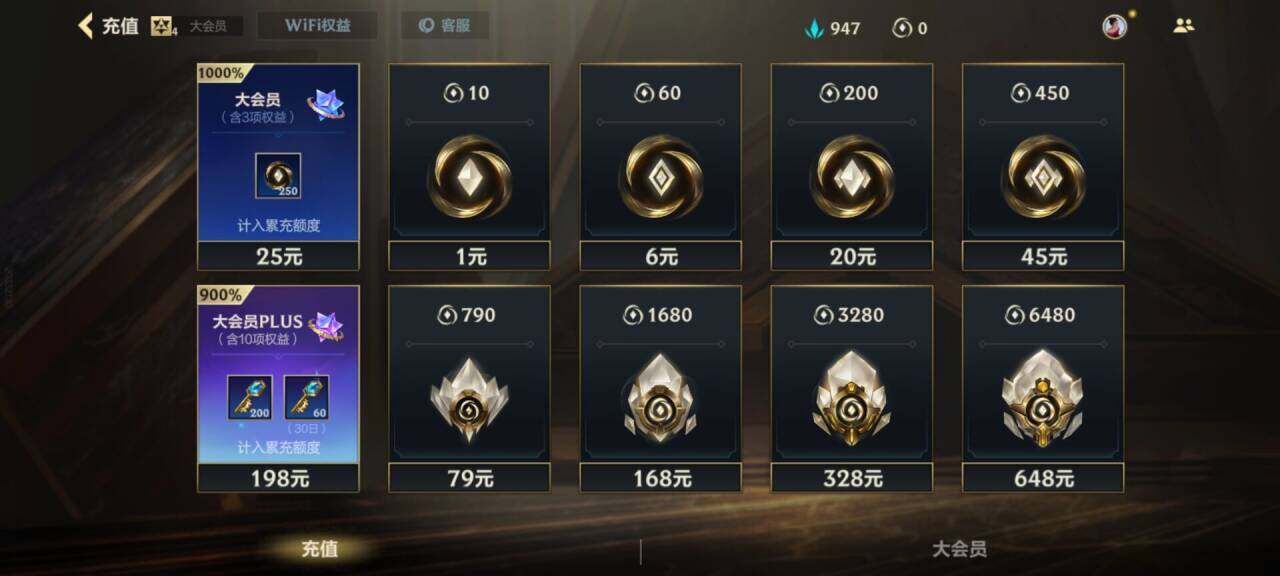Open the profile avatar icon

[x=1114, y=27]
